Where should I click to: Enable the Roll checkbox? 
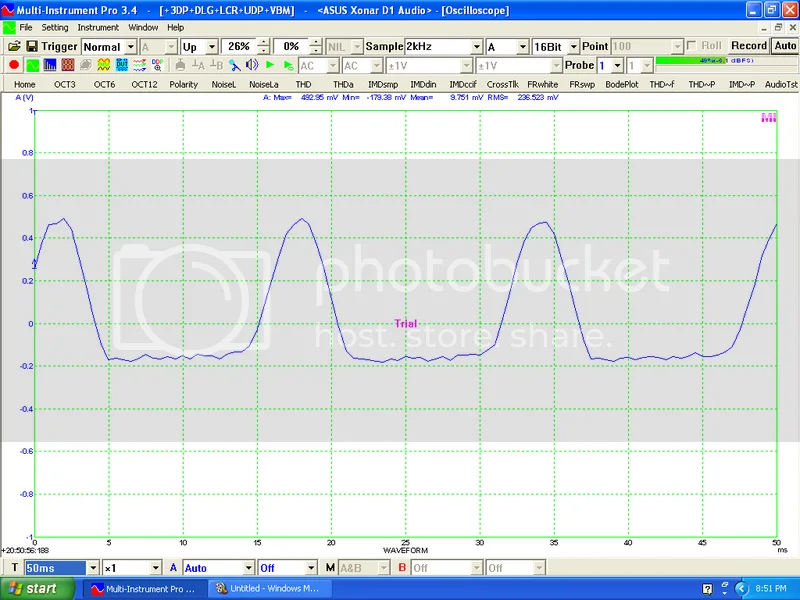click(x=692, y=46)
